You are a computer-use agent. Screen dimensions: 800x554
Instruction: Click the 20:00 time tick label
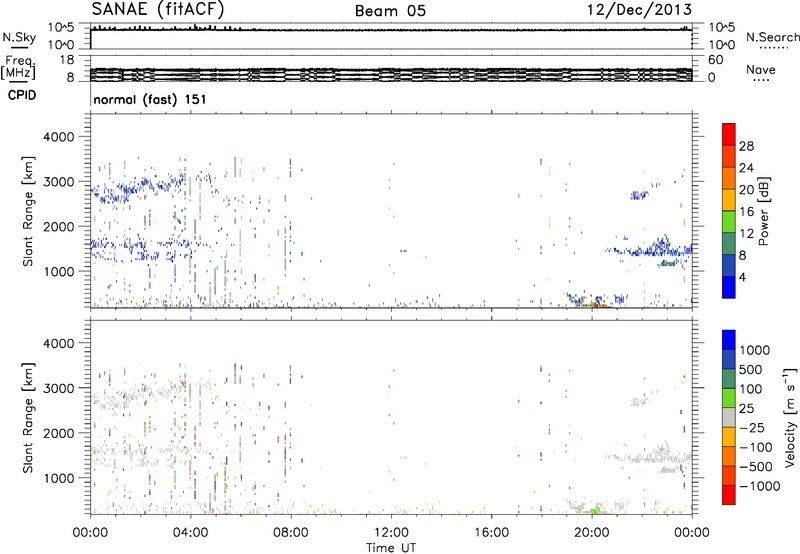[x=592, y=533]
